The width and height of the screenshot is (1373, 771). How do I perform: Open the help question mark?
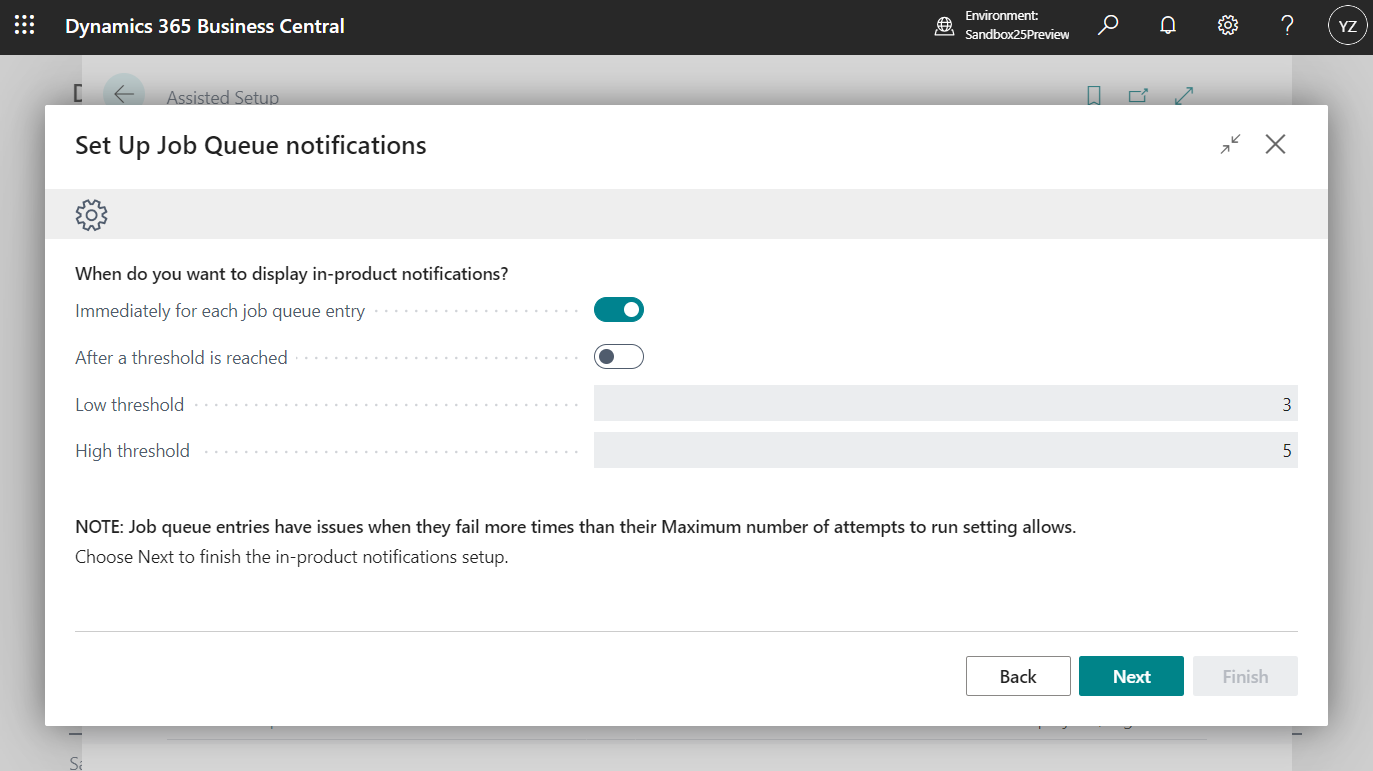pos(1287,25)
